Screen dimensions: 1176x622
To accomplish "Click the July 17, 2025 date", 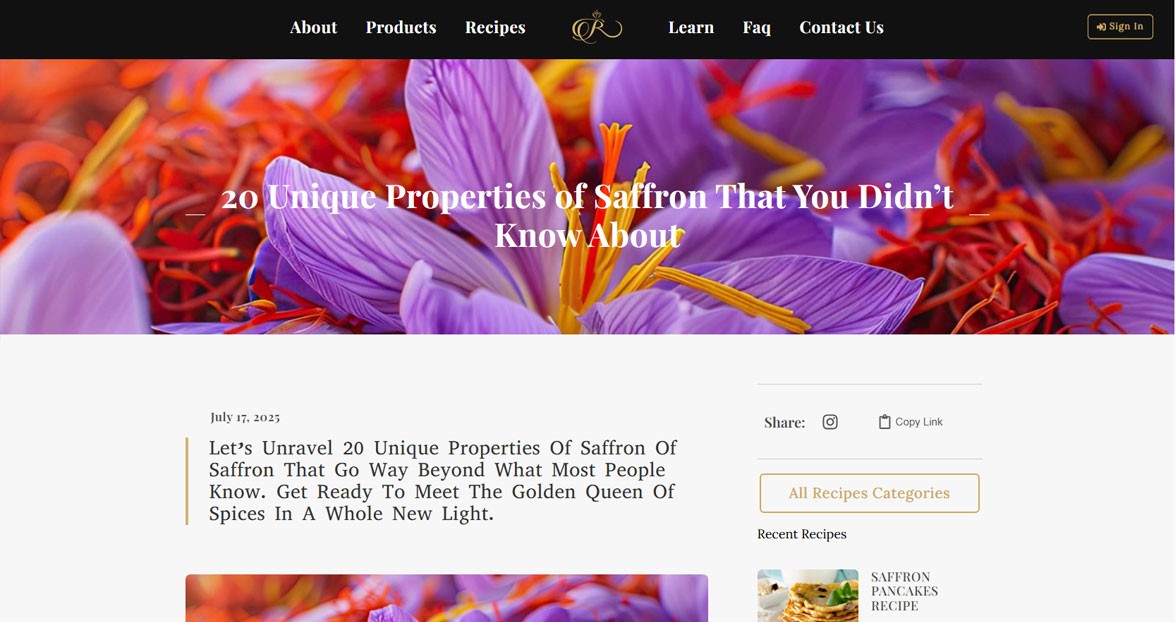I will [244, 417].
